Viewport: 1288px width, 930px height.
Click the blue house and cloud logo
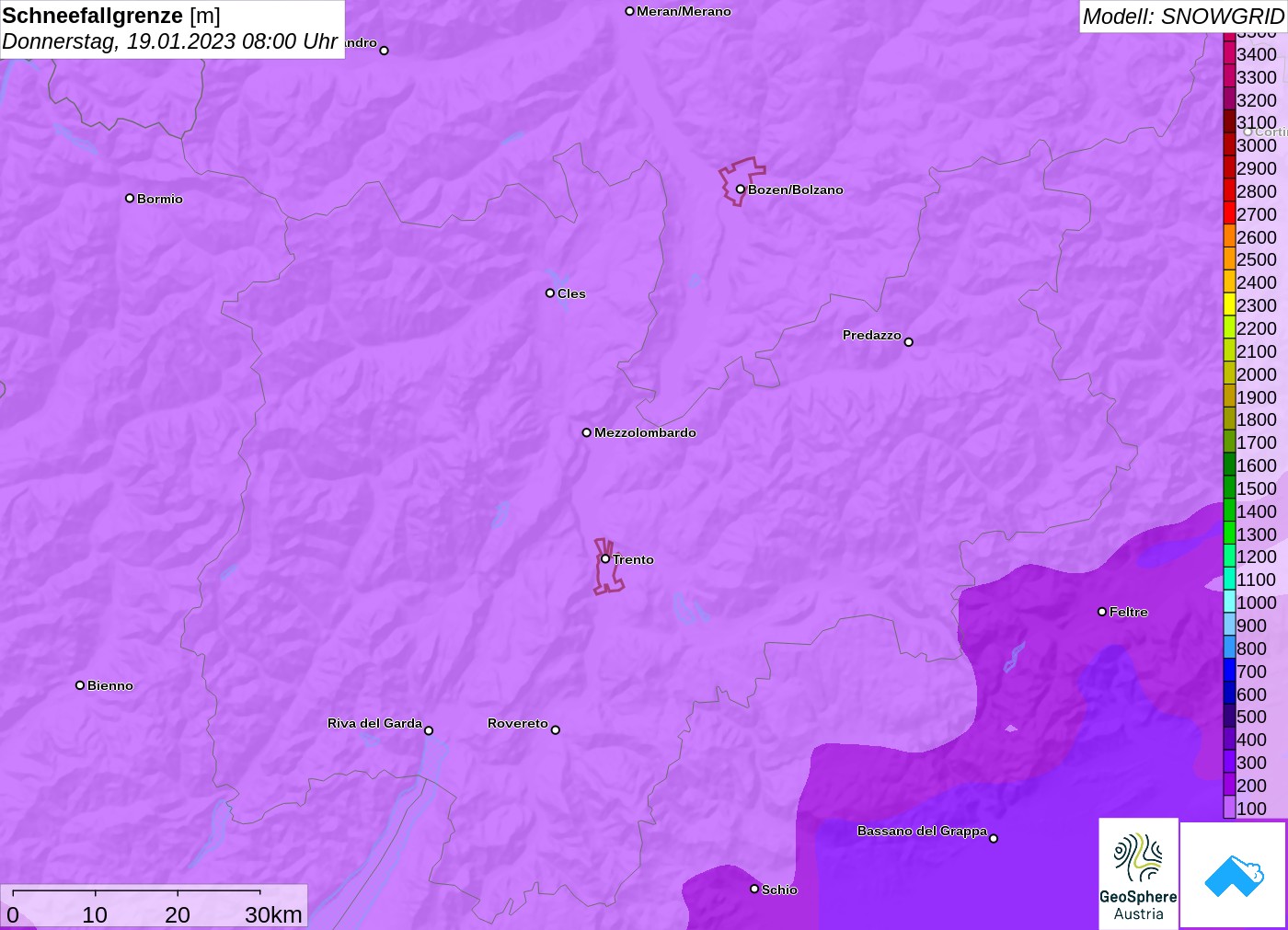pyautogui.click(x=1234, y=875)
